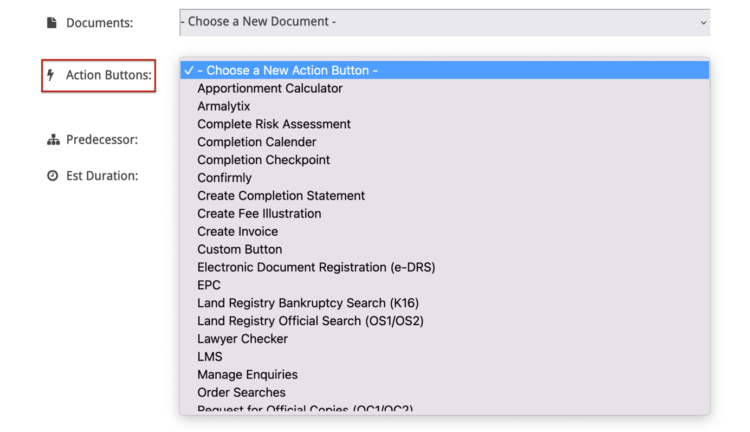Select Apportionment Calculator from the list
This screenshot has width=750, height=432.
[x=269, y=89]
